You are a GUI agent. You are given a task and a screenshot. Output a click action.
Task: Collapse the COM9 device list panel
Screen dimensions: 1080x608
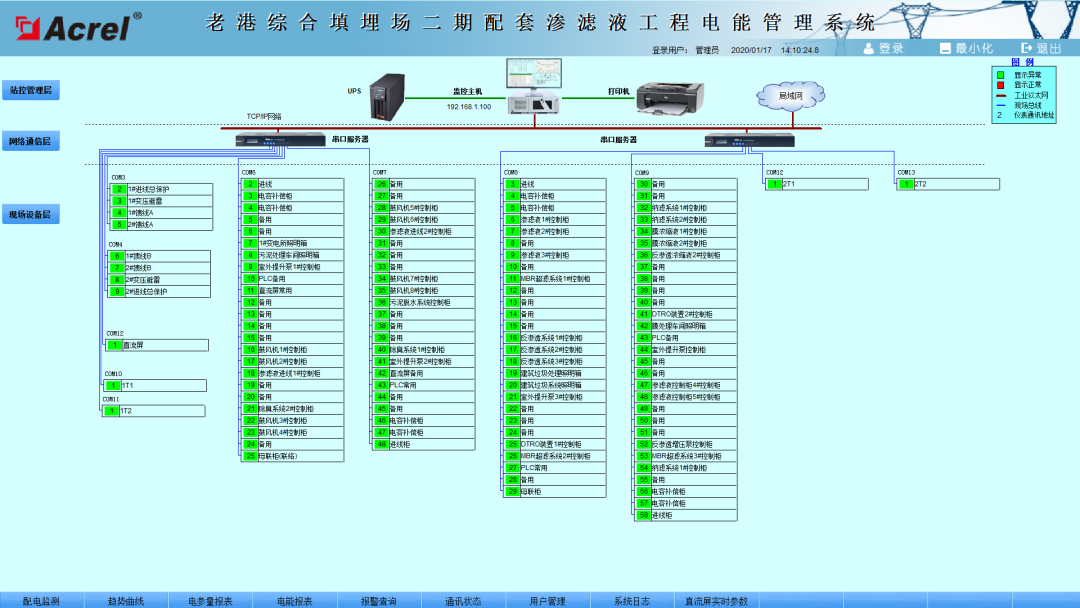pyautogui.click(x=640, y=174)
